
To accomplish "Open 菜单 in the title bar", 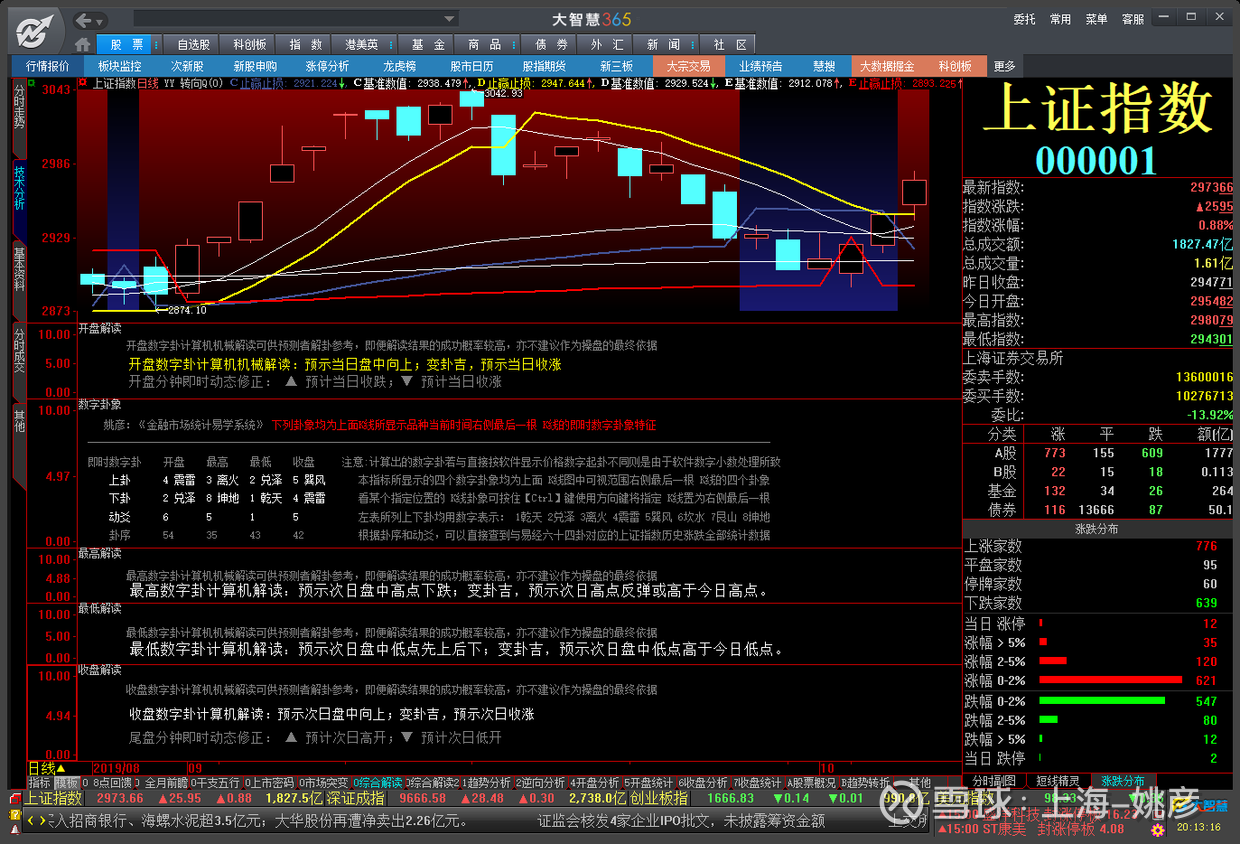I will [x=1096, y=20].
